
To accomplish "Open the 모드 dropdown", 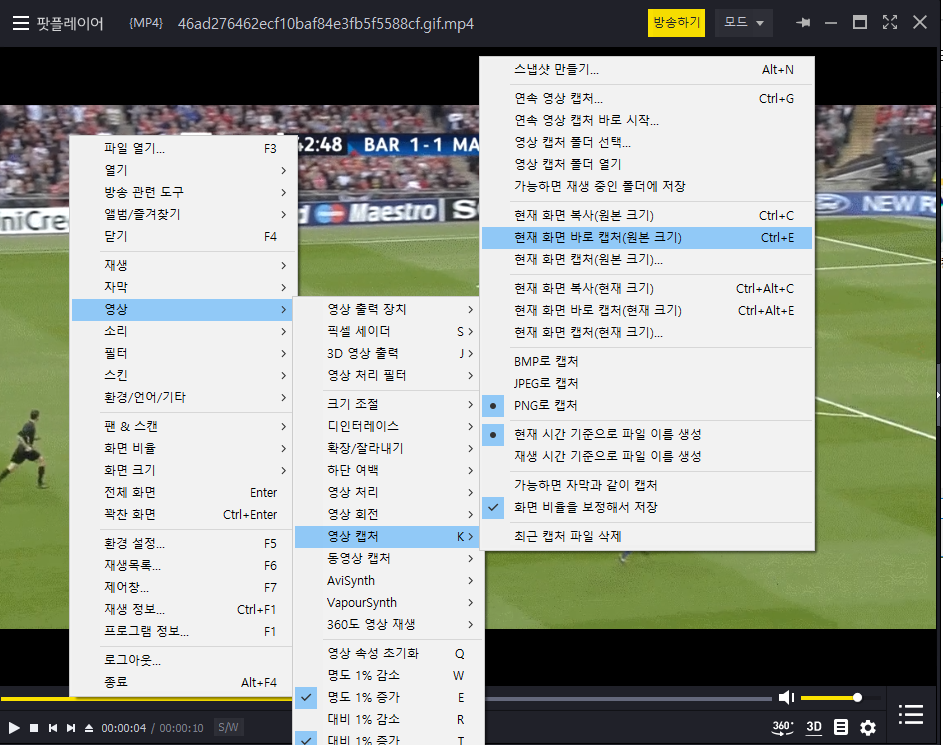I will tap(744, 23).
